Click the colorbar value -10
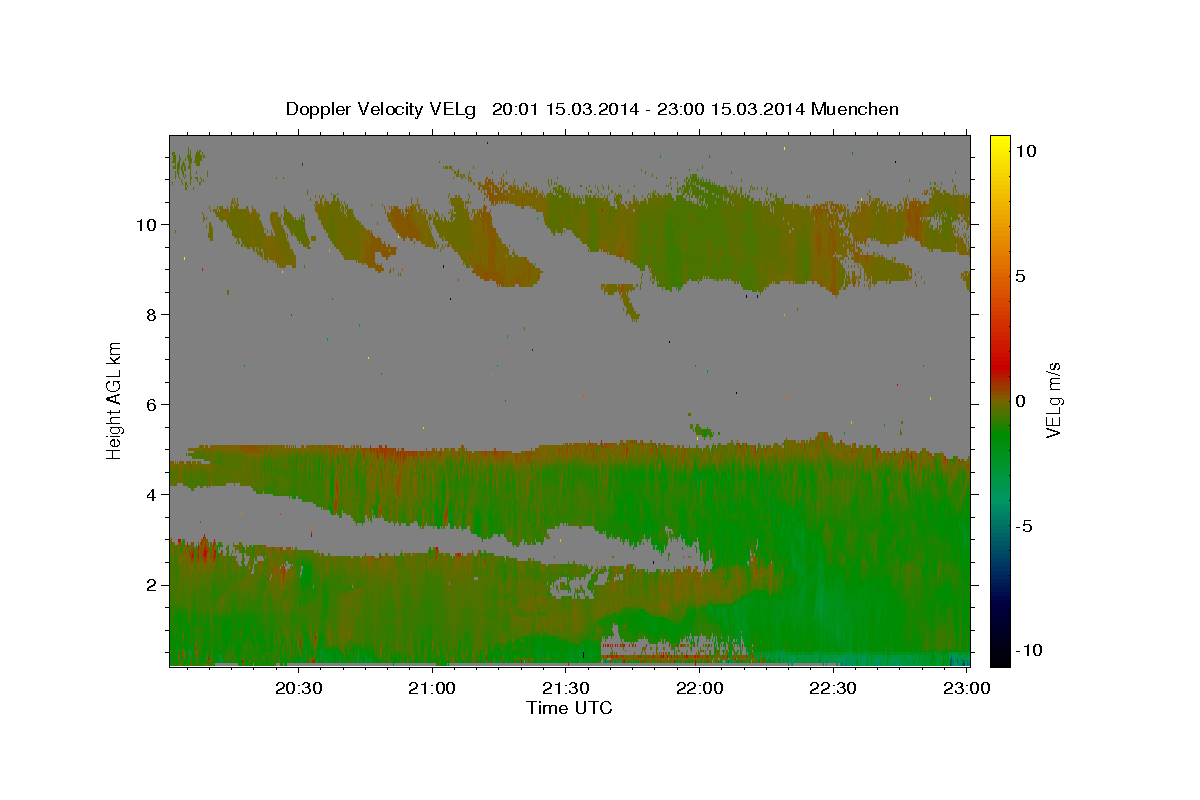 [x=1030, y=651]
